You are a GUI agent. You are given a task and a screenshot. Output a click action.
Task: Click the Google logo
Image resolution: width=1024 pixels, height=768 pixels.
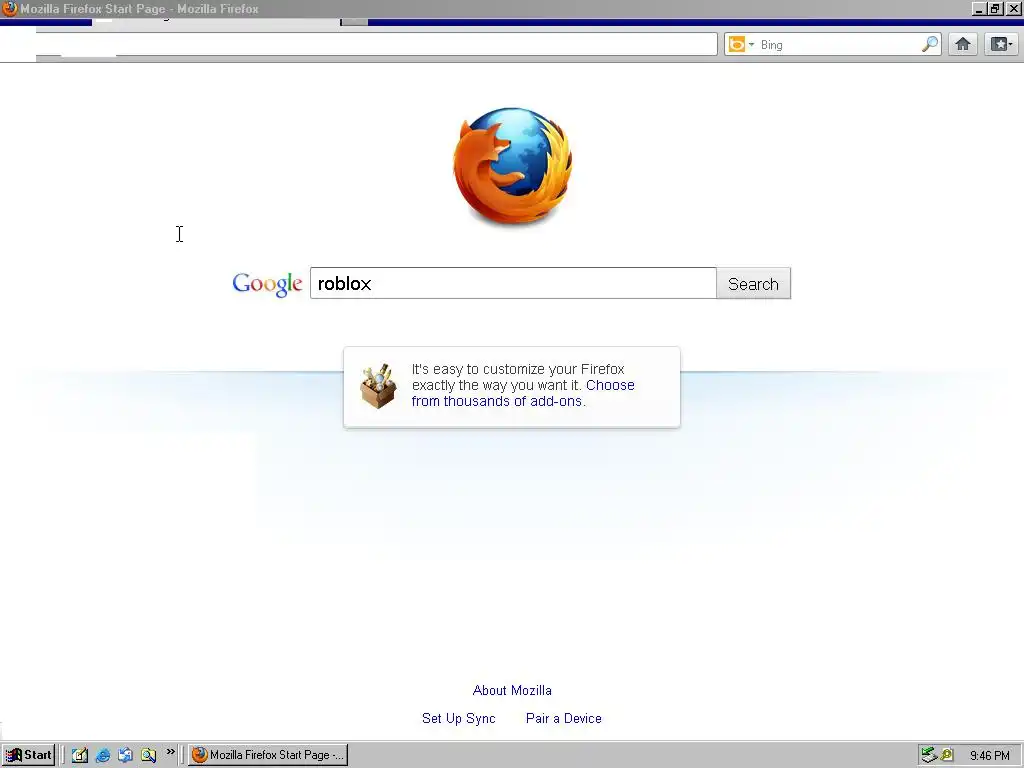pos(267,284)
